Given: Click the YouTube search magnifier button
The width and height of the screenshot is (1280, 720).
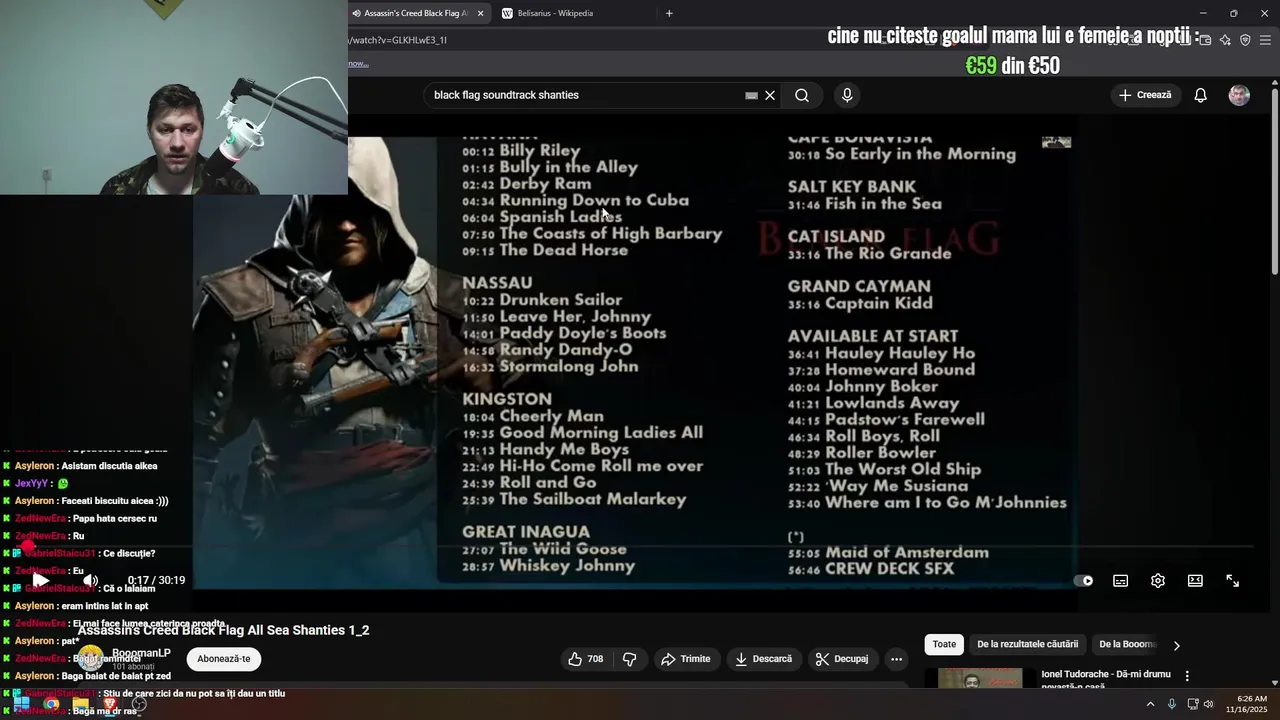Looking at the screenshot, I should (x=802, y=95).
